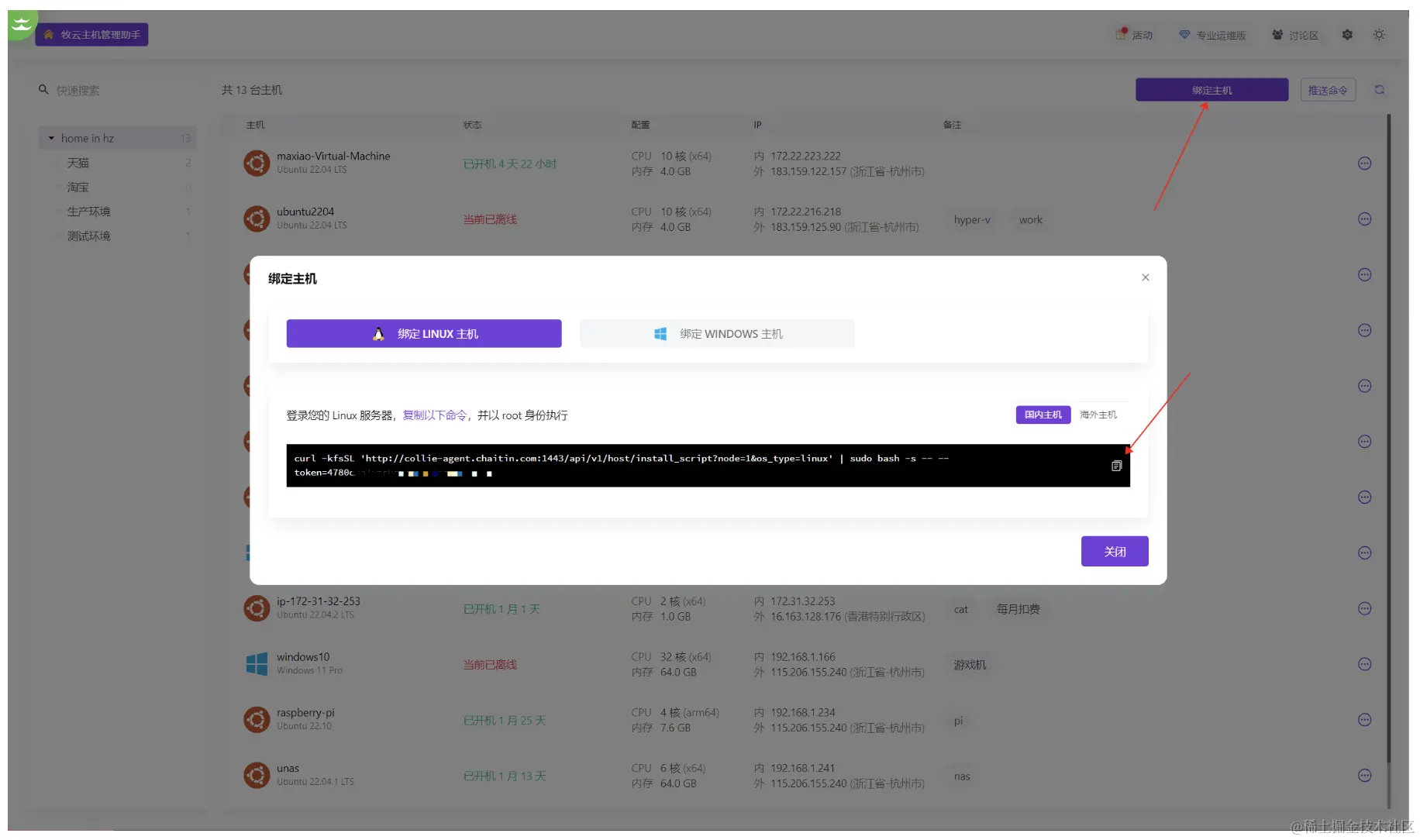
Task: Select the 天猫 group
Action: [x=78, y=163]
